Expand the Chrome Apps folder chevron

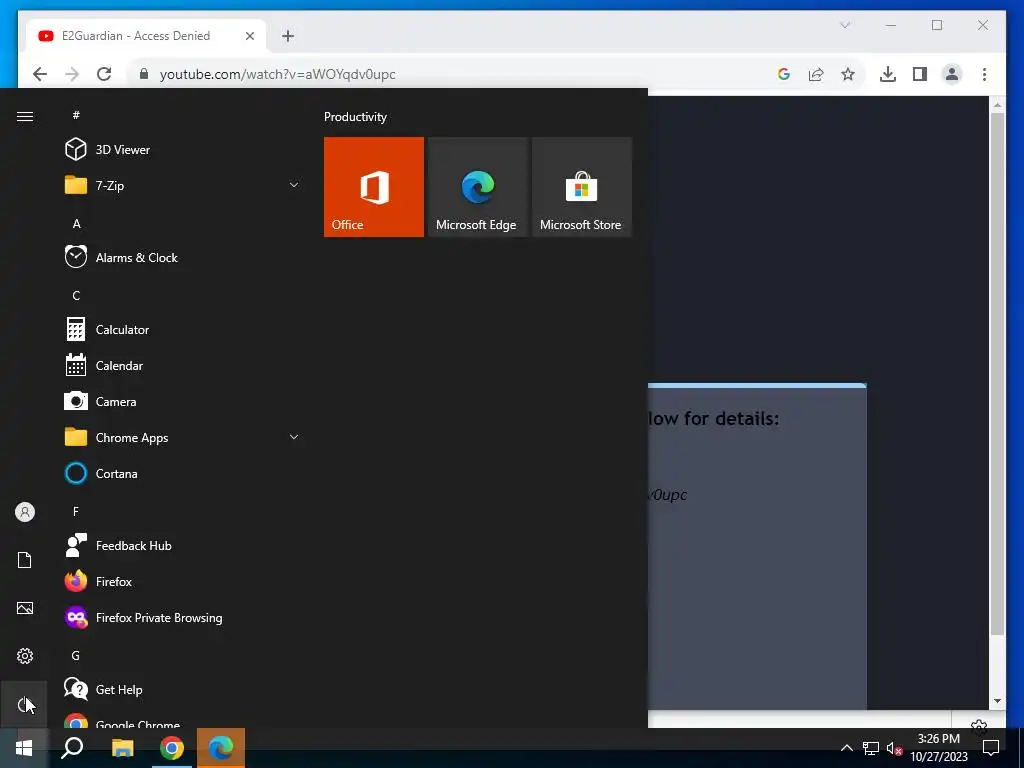coord(294,437)
